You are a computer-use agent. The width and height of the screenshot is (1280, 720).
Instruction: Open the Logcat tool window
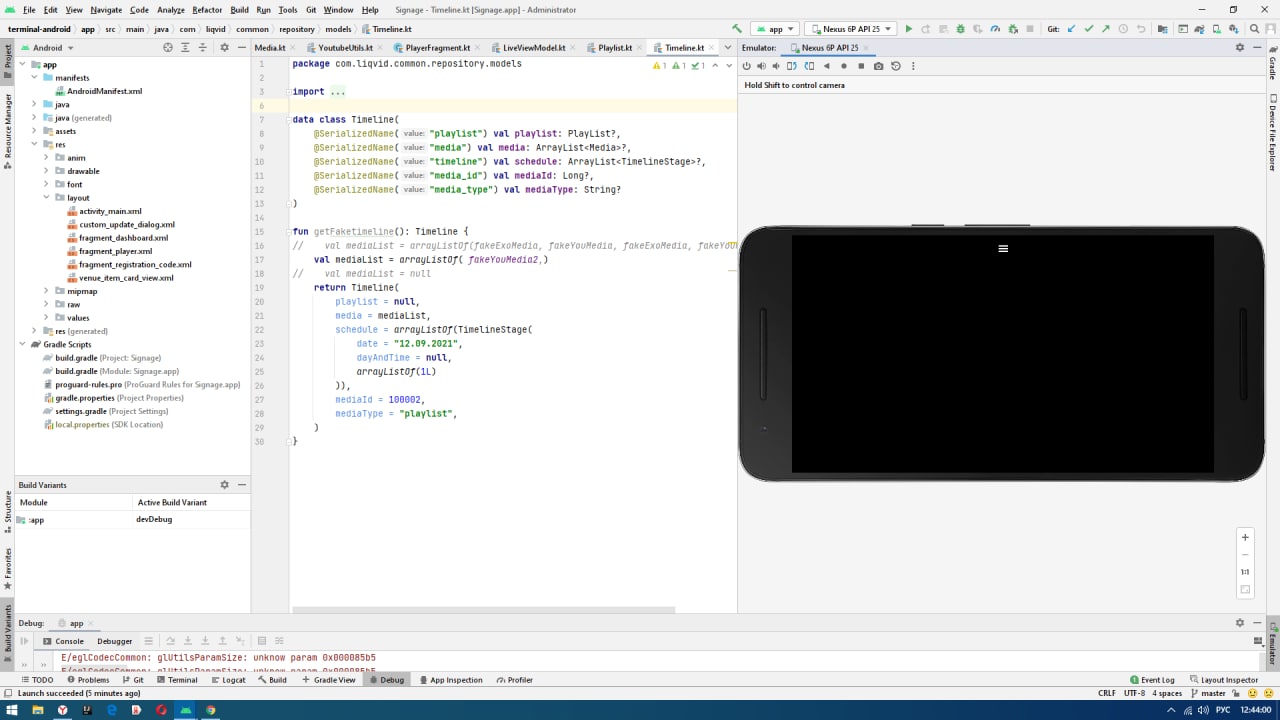tap(228, 680)
